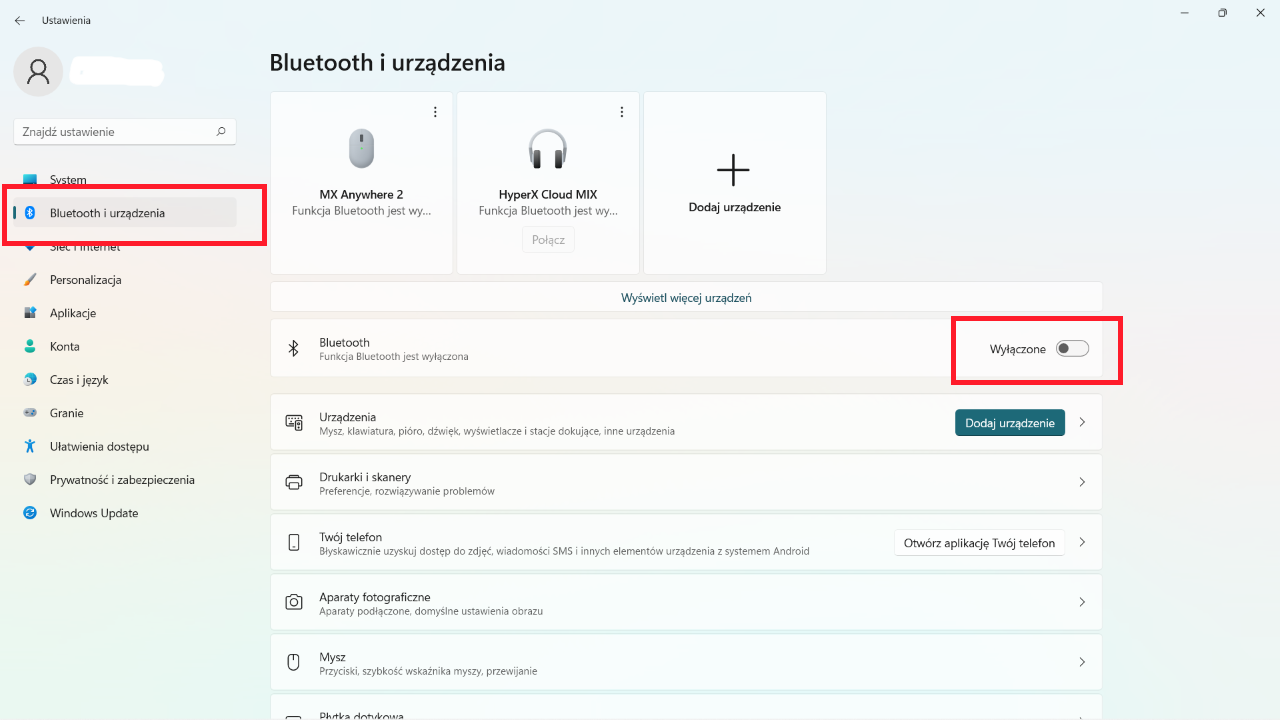
Task: Open Windows Update settings
Action: click(93, 513)
